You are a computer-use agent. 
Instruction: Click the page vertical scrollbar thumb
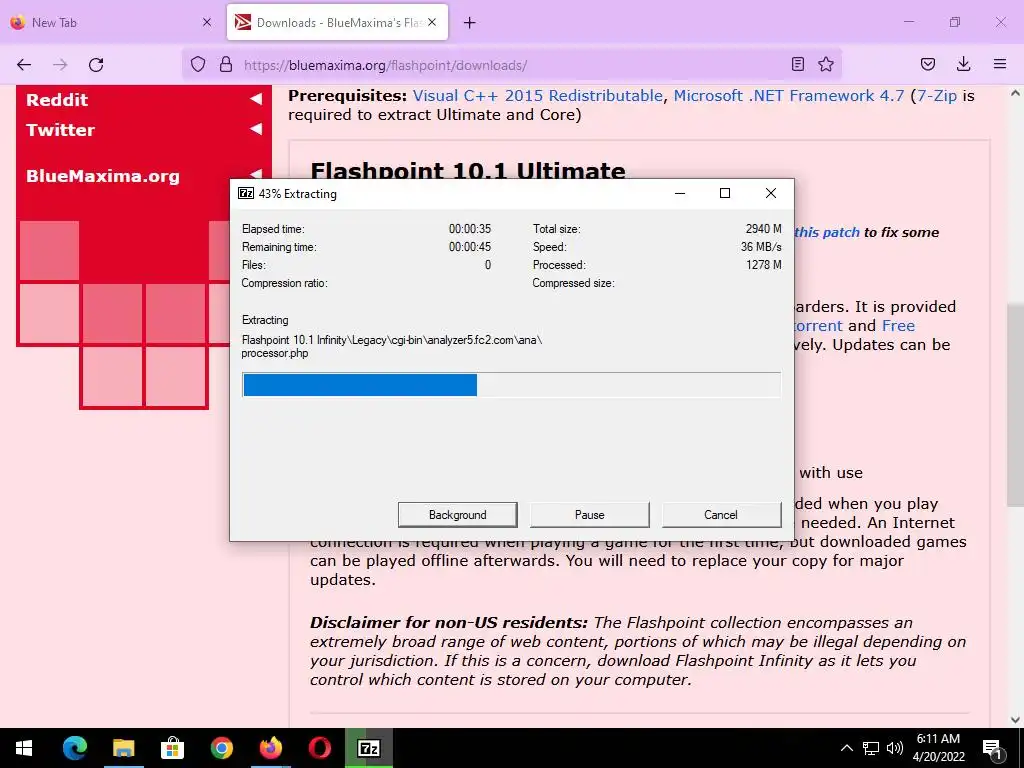[1015, 405]
